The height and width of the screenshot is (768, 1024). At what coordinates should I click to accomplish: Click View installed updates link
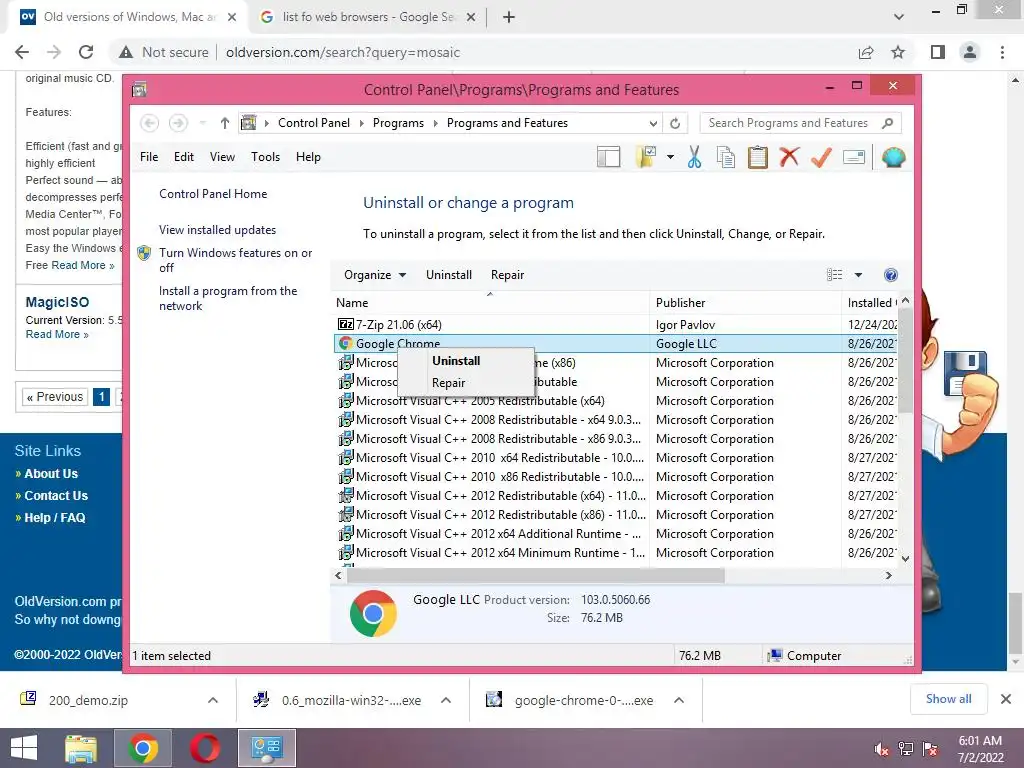(x=217, y=230)
